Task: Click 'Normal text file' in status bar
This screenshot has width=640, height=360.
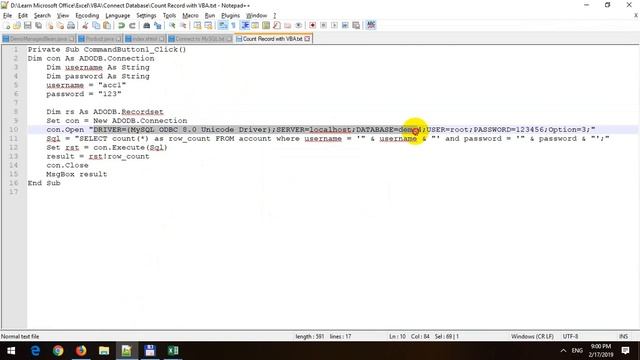Action: (20, 336)
